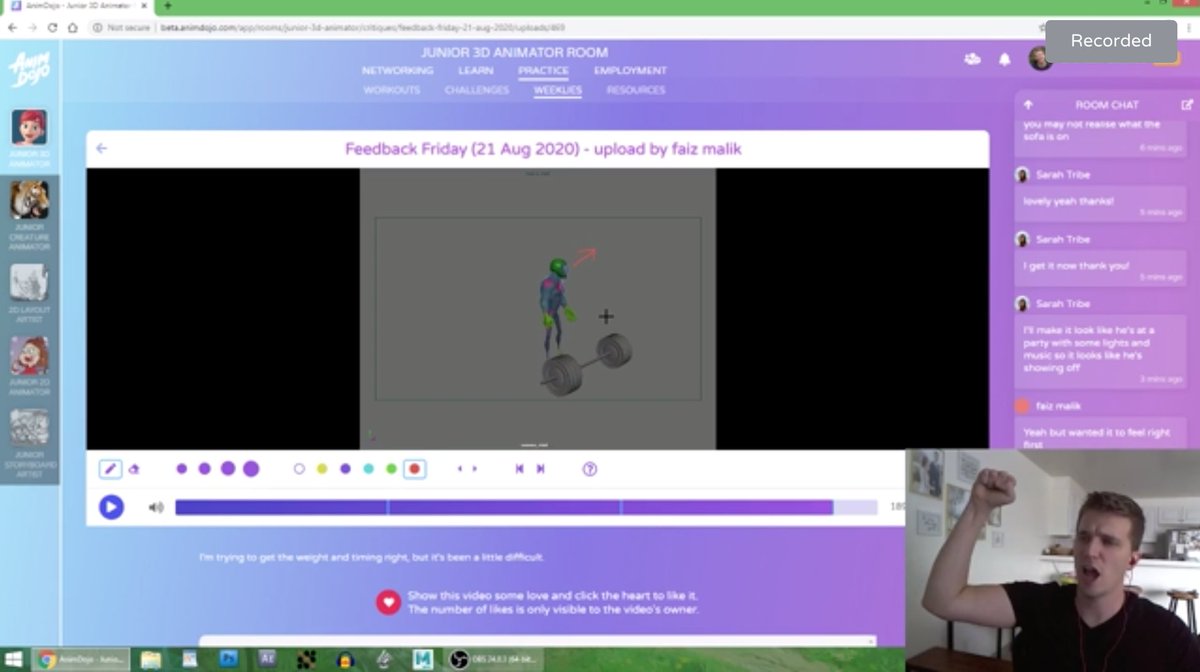This screenshot has width=1200, height=672.
Task: Open the Employment menu
Action: tap(630, 71)
